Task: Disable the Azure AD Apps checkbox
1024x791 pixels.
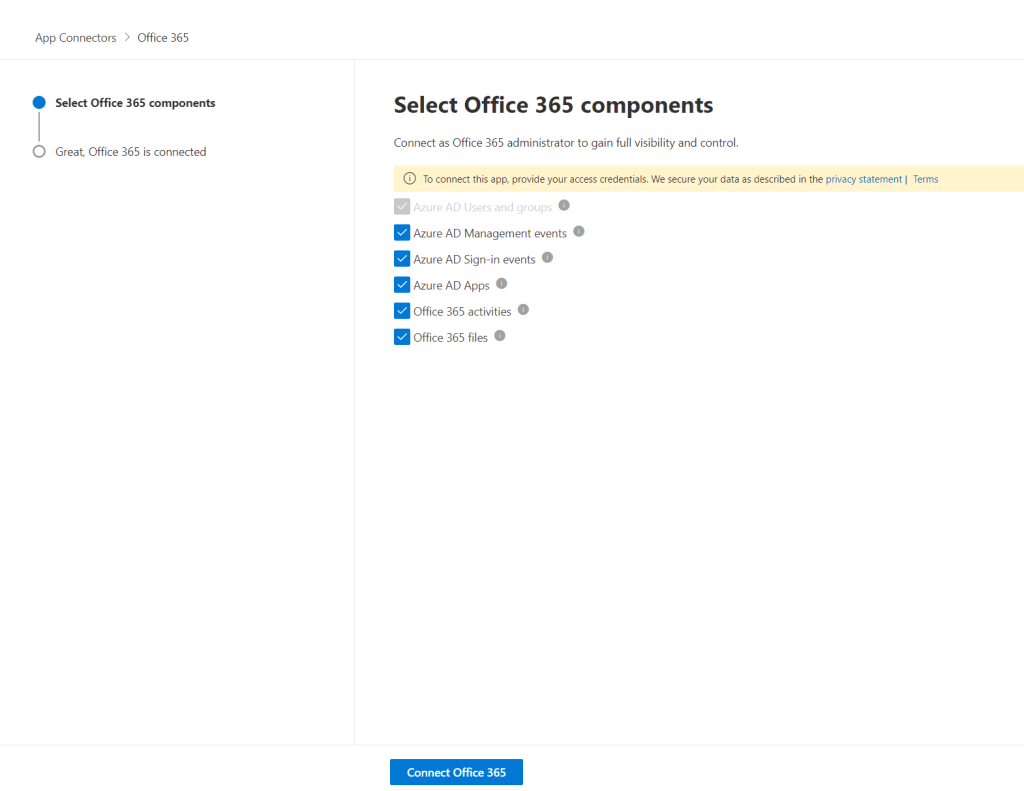Action: pos(402,285)
